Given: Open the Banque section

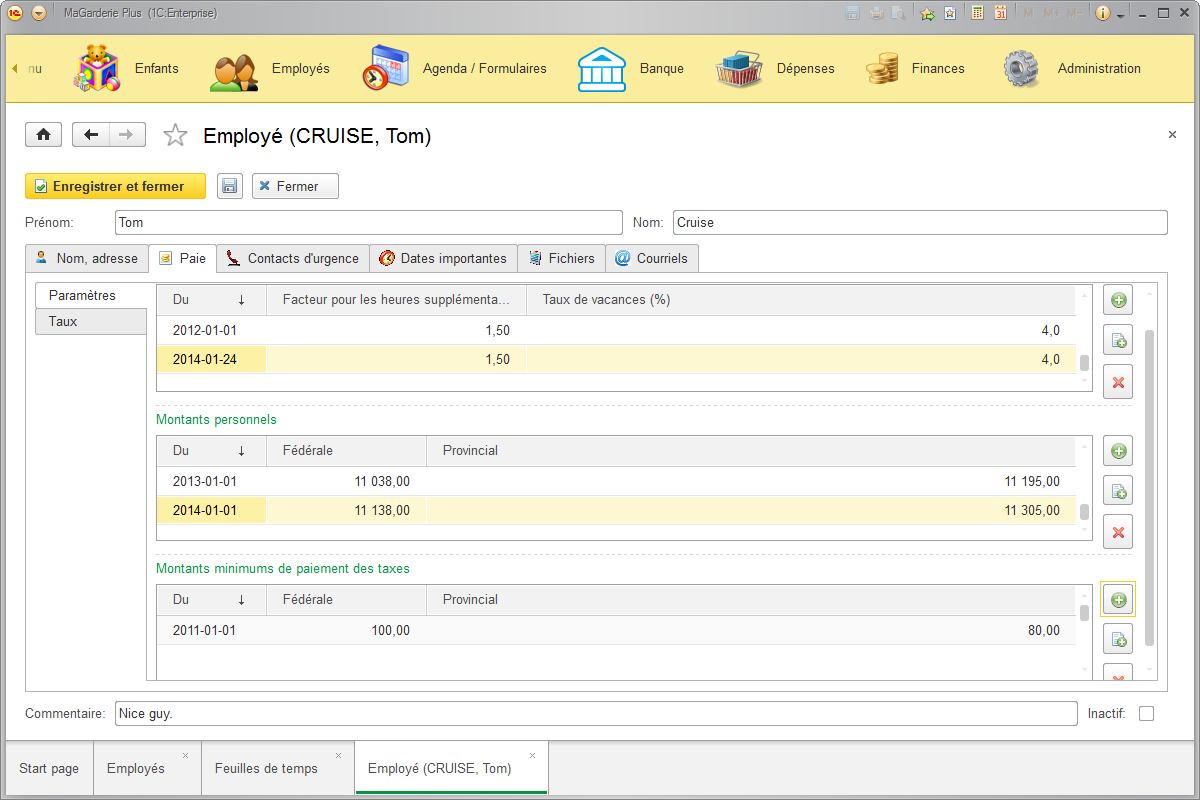Looking at the screenshot, I should 661,68.
